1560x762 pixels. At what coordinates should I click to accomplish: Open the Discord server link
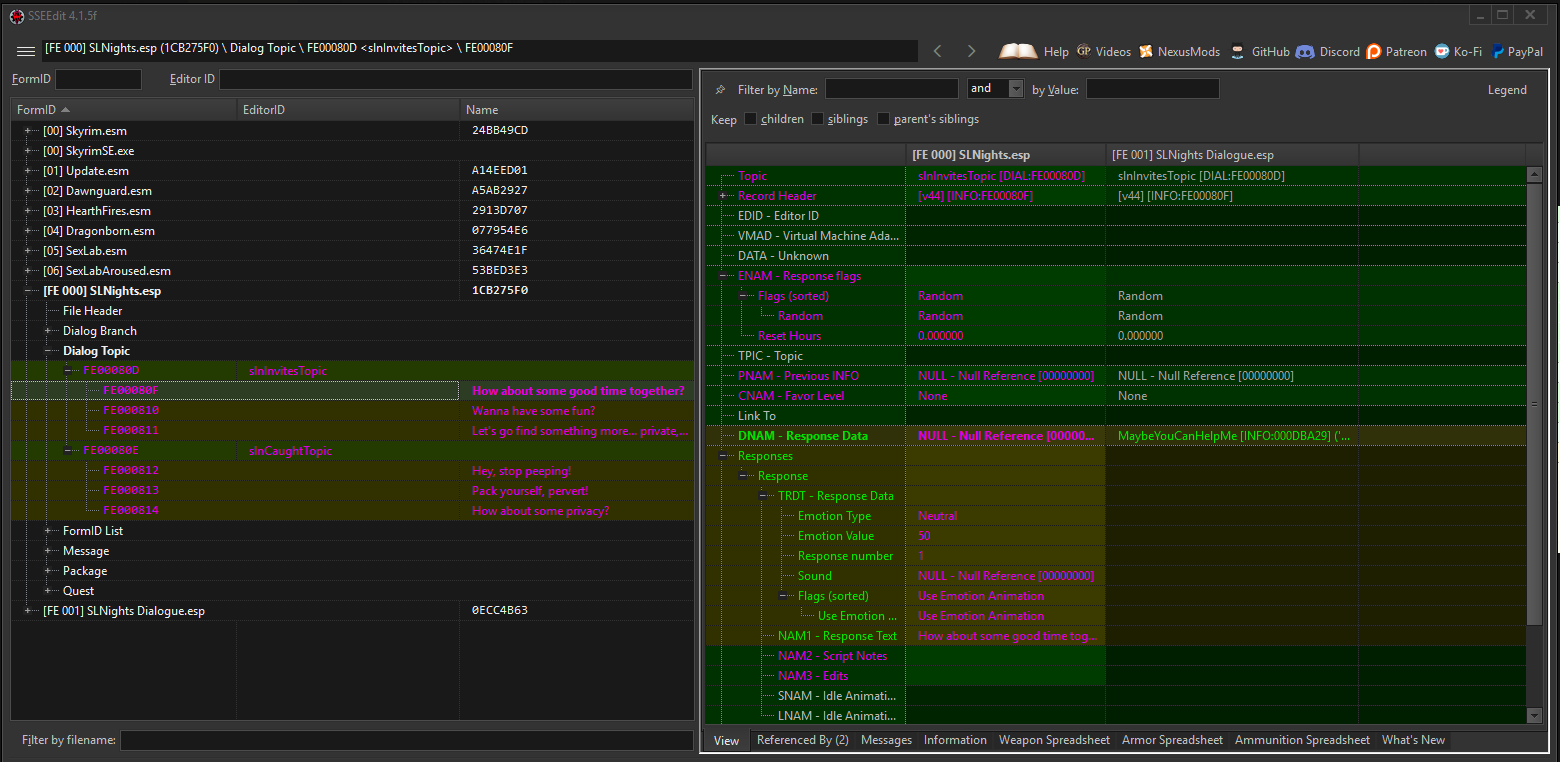coord(1328,51)
